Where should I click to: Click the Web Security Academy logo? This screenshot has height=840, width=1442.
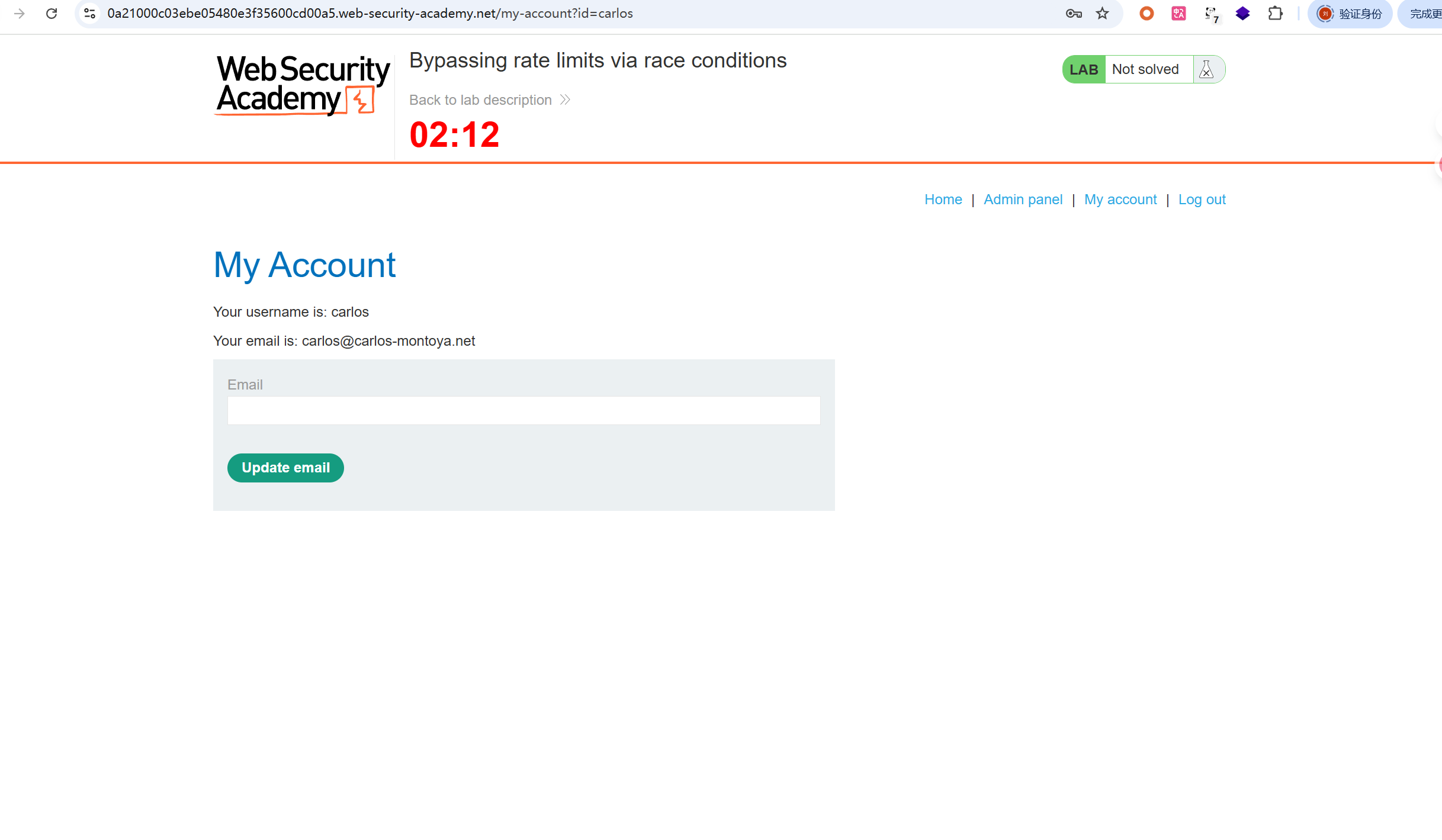click(303, 84)
